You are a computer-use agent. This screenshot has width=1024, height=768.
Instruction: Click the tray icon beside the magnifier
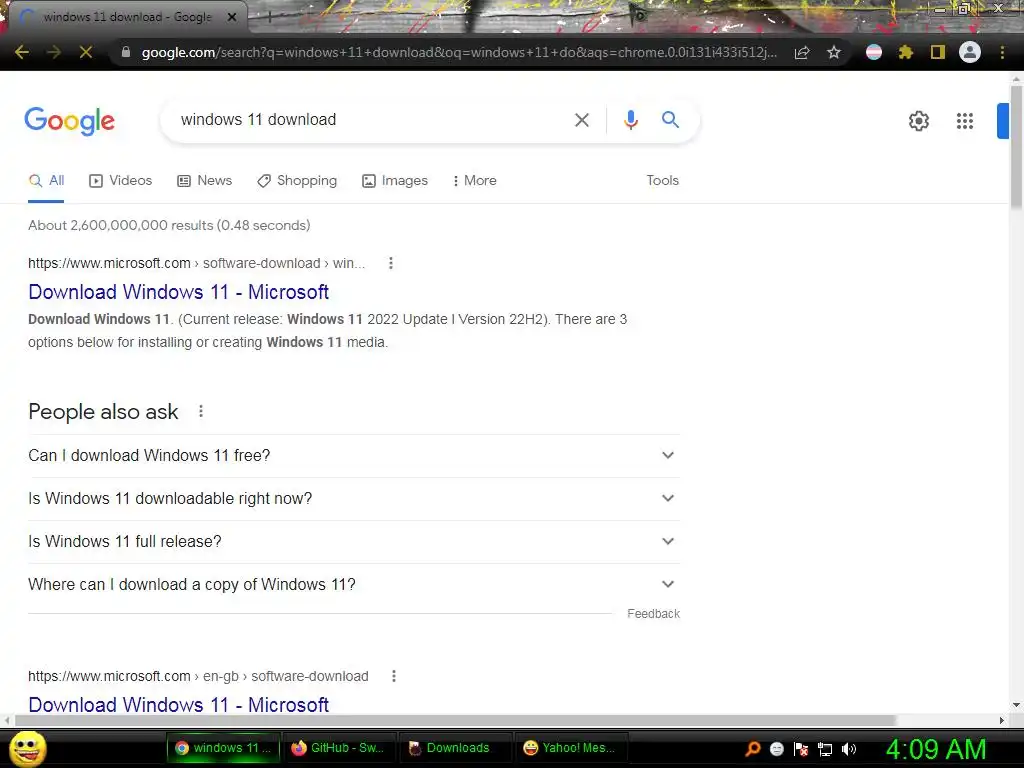[776, 748]
